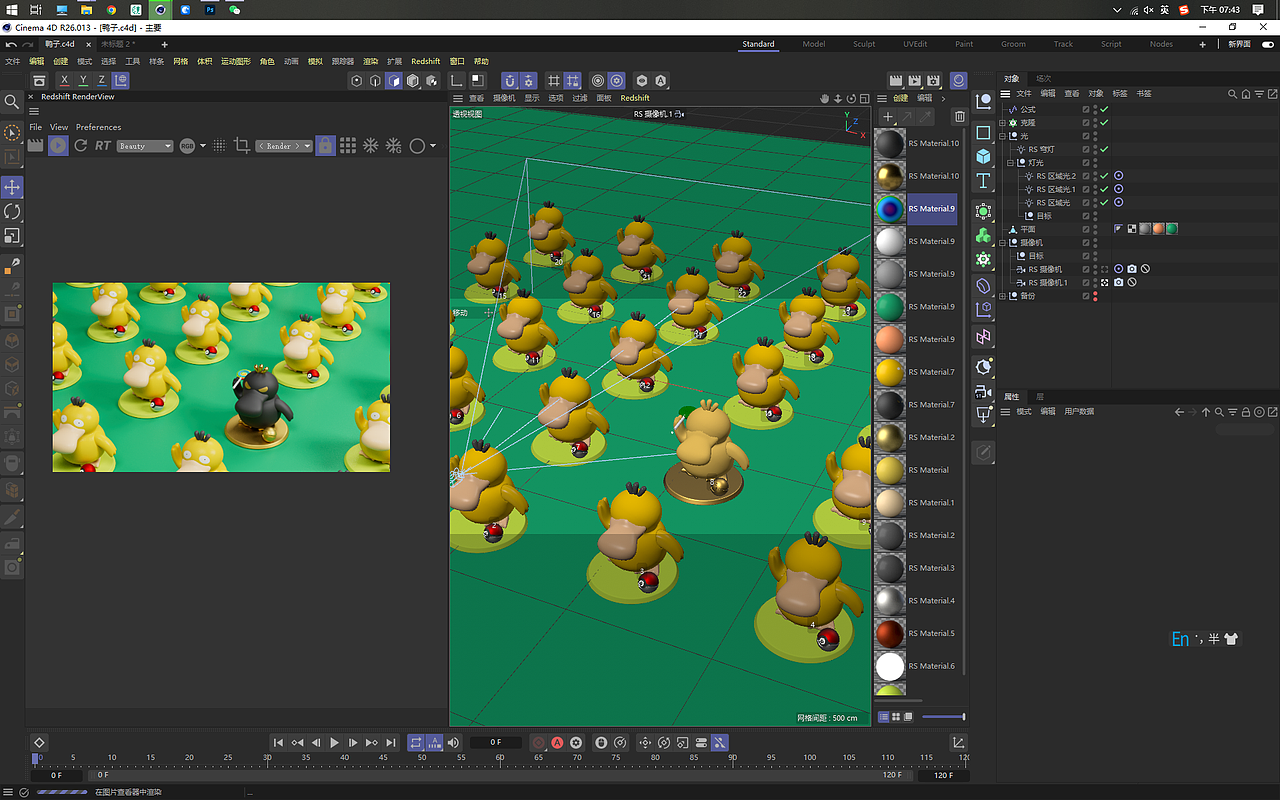Image resolution: width=1280 pixels, height=800 pixels.
Task: Click the Cube primitive icon
Action: pyautogui.click(x=984, y=157)
